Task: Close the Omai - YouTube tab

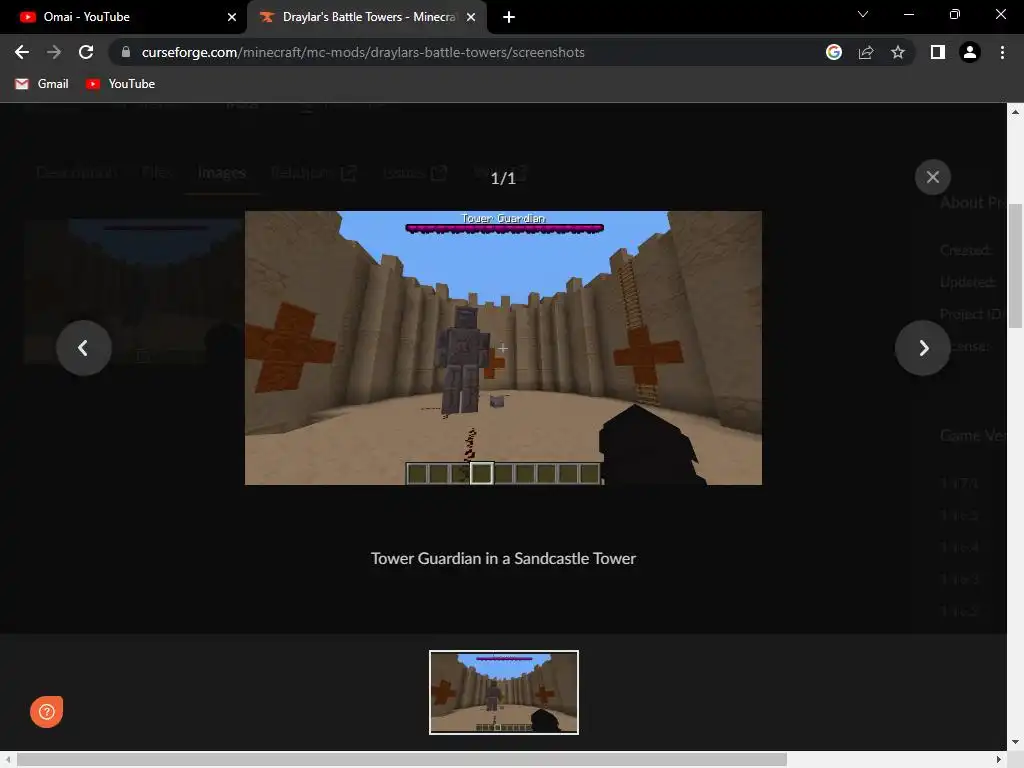Action: (x=232, y=17)
